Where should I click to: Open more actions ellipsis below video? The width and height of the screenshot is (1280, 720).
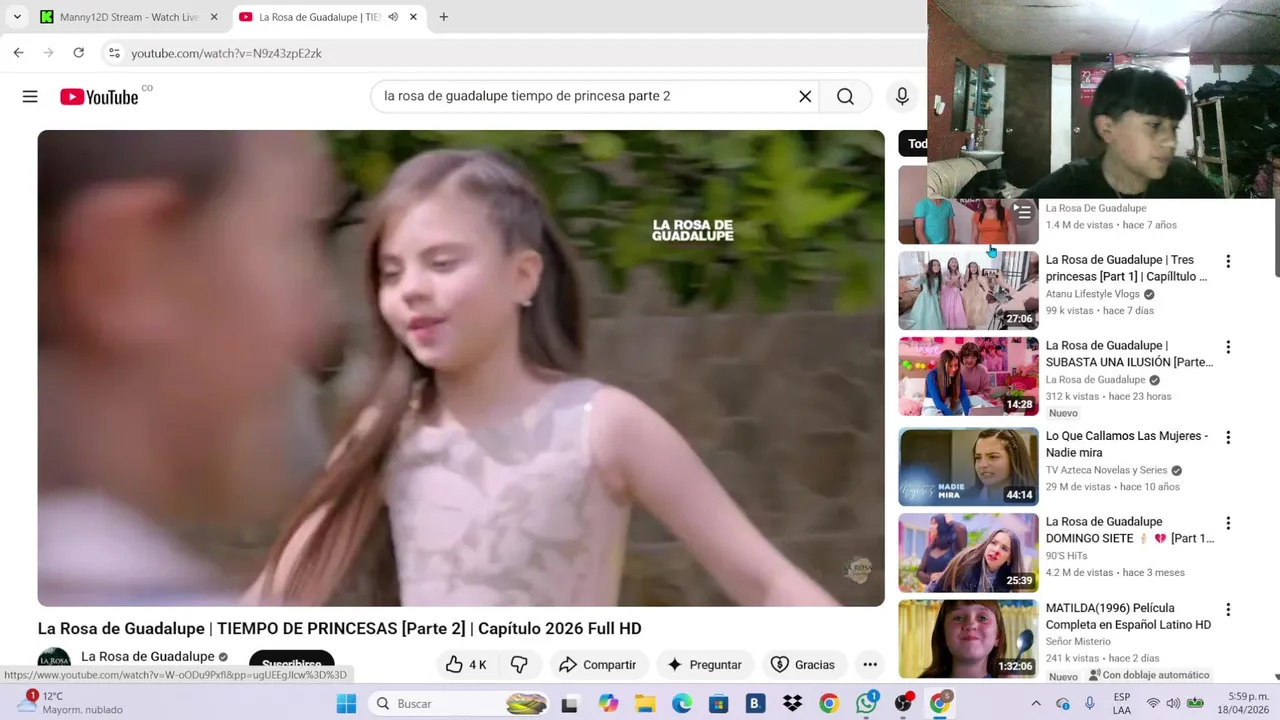point(870,665)
